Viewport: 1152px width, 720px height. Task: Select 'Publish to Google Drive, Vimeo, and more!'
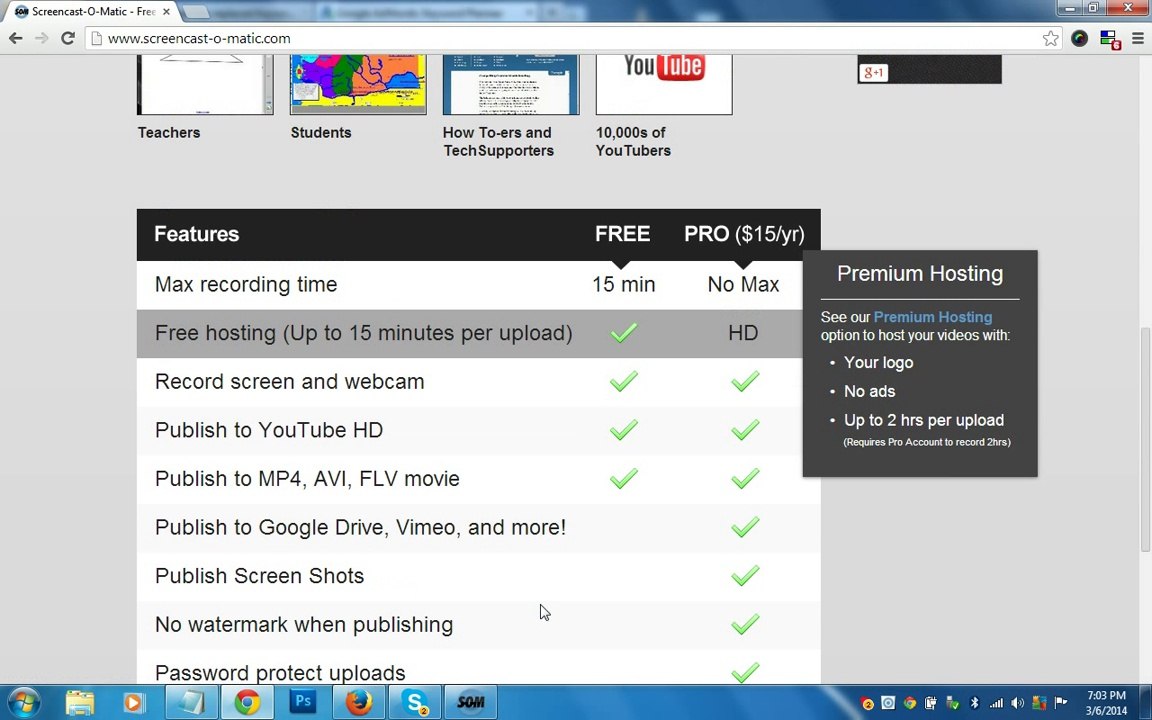361,527
